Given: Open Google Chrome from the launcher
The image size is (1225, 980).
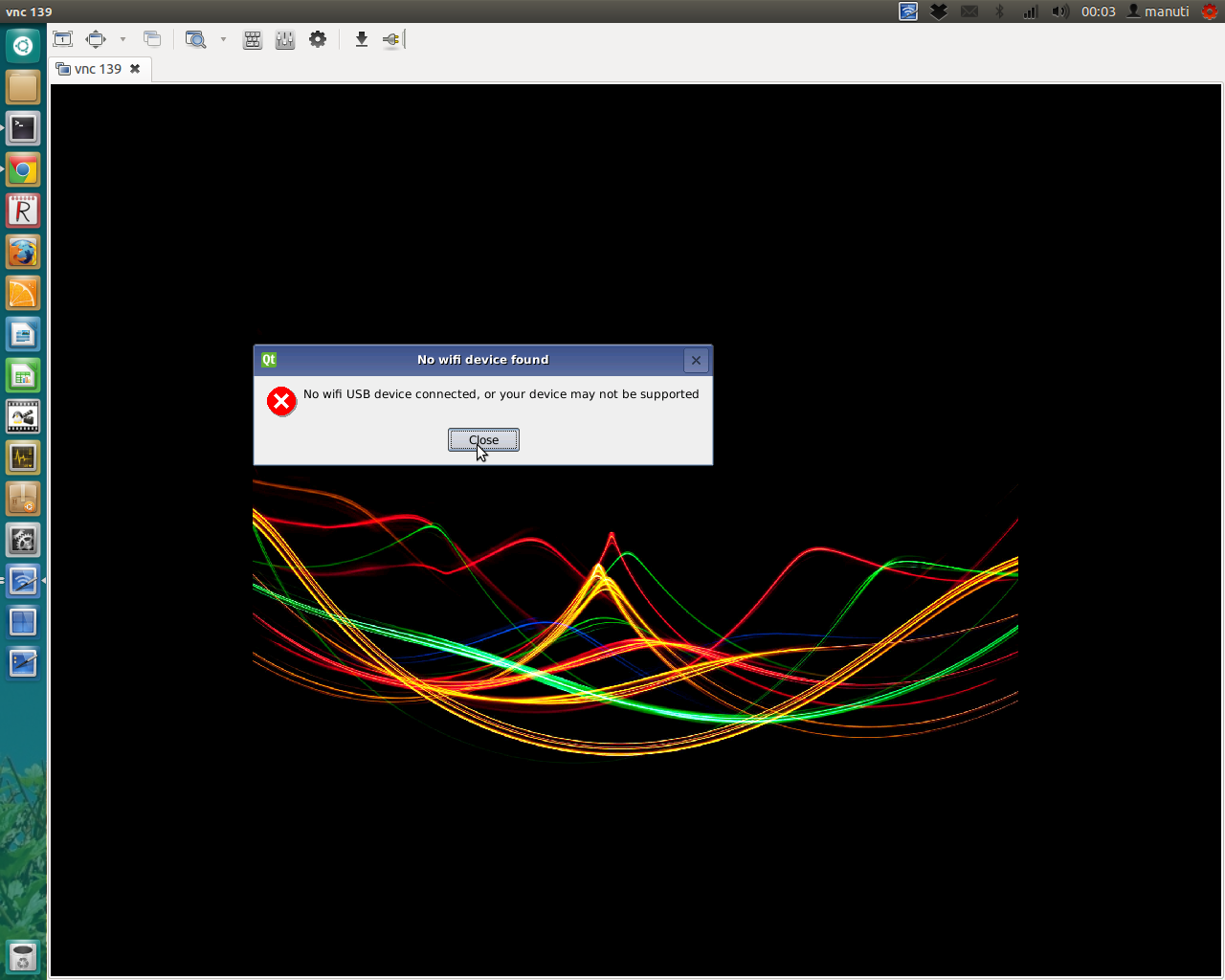Looking at the screenshot, I should pyautogui.click(x=23, y=170).
